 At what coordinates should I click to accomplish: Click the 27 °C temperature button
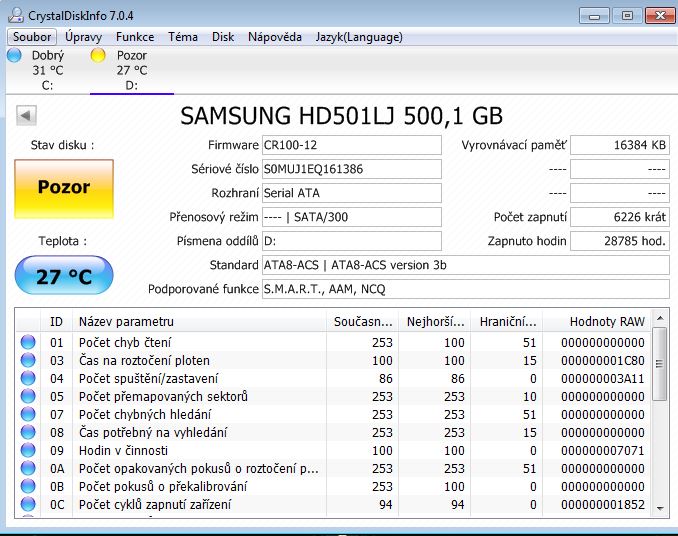point(64,277)
